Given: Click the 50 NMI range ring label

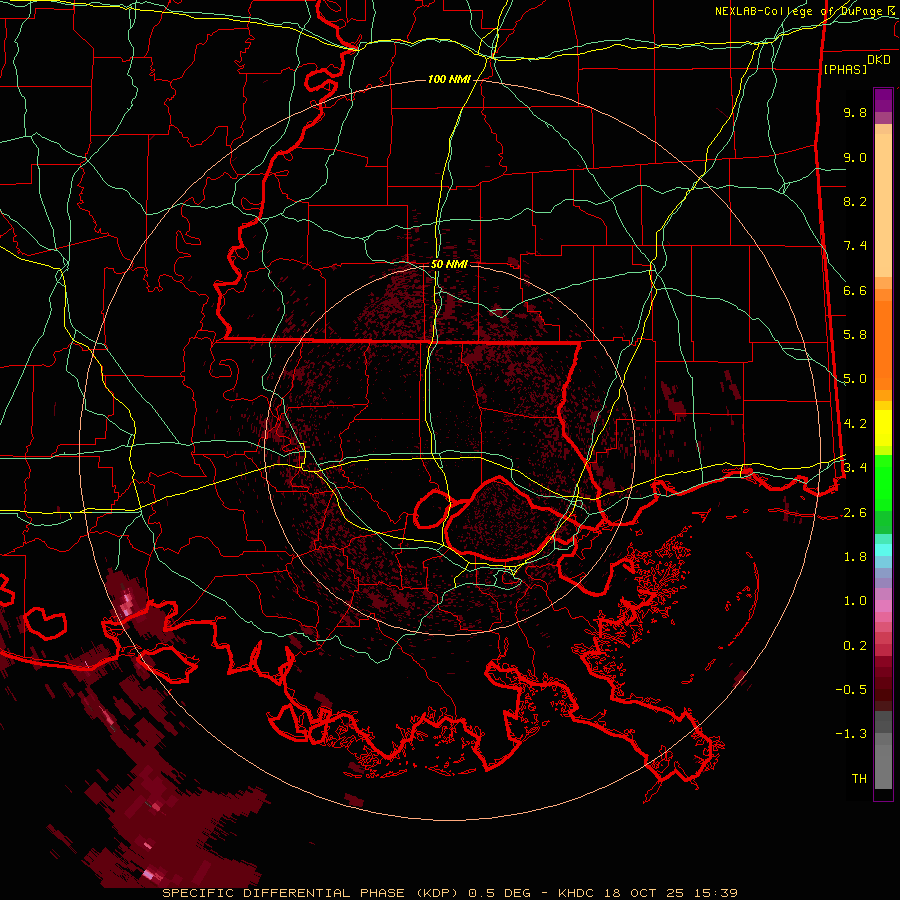Looking at the screenshot, I should point(449,264).
